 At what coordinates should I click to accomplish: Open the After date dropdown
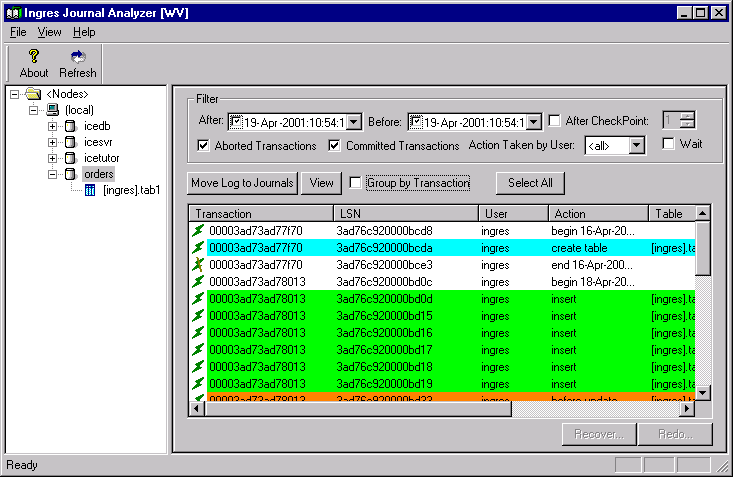(353, 122)
